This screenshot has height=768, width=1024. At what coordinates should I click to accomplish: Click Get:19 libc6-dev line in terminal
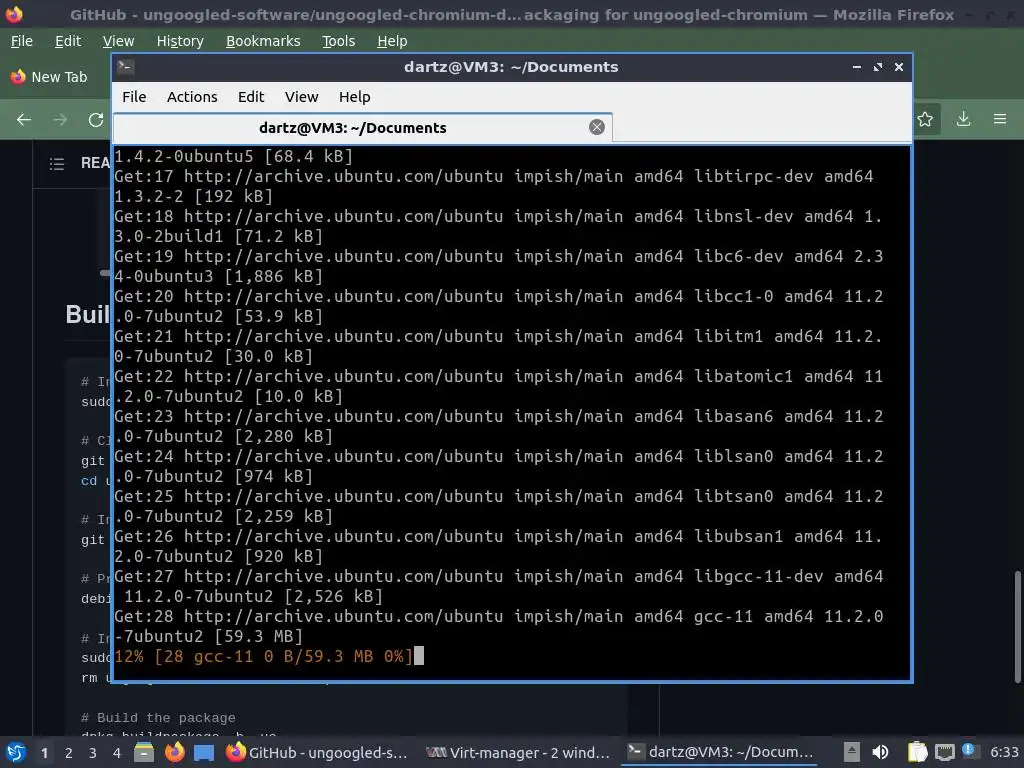click(498, 266)
